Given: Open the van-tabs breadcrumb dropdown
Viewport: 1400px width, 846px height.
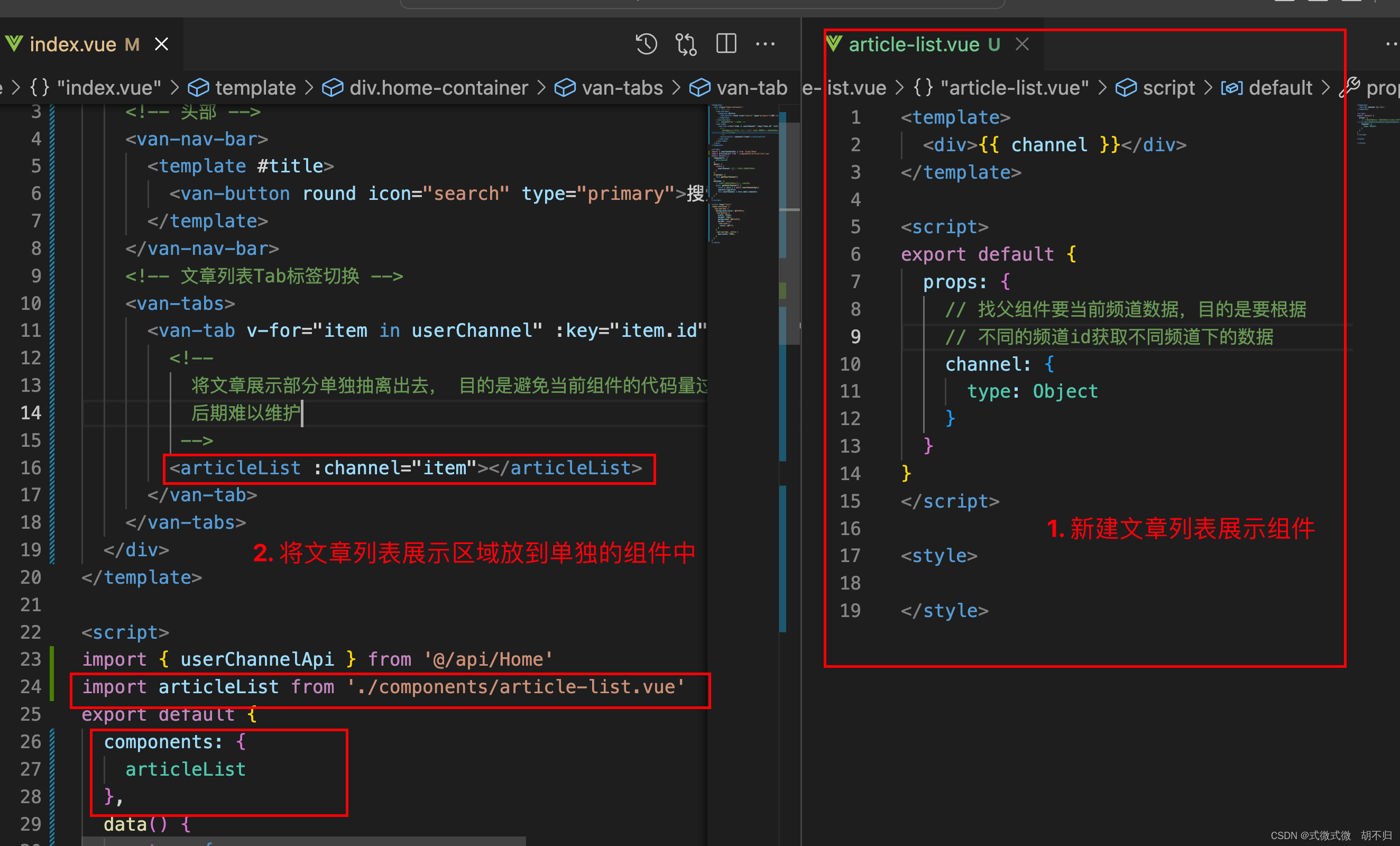Looking at the screenshot, I should pos(622,88).
